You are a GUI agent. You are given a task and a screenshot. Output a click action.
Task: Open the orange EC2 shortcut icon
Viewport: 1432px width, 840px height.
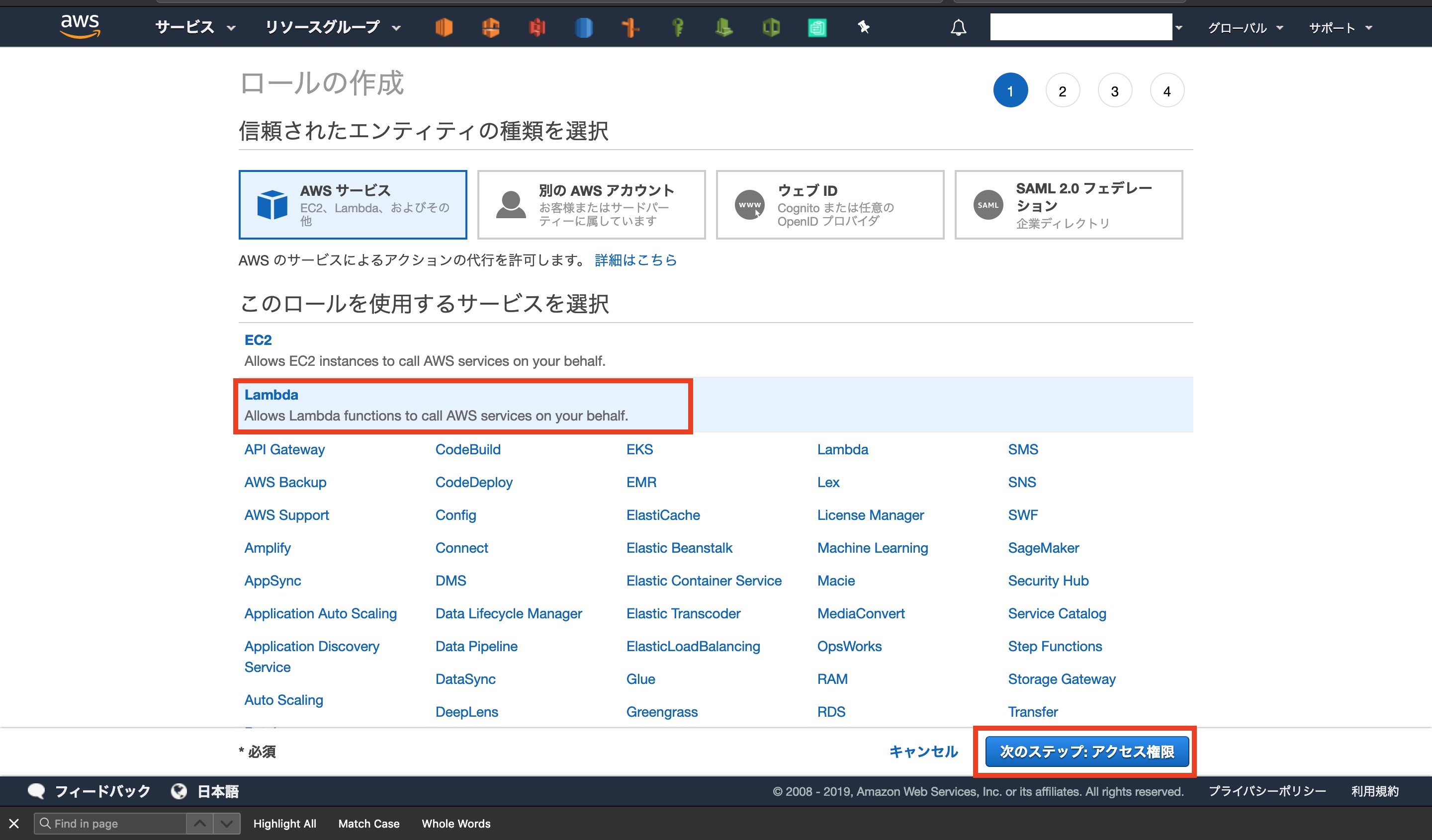[x=444, y=27]
